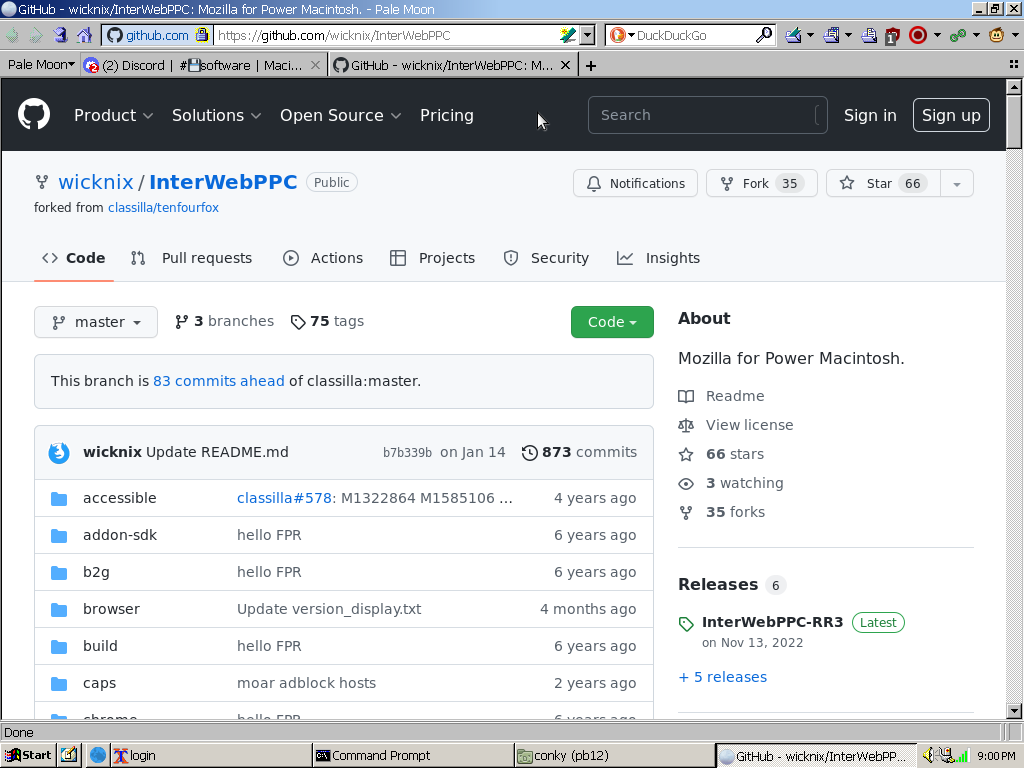Toggle Notifications for this repository

635,184
